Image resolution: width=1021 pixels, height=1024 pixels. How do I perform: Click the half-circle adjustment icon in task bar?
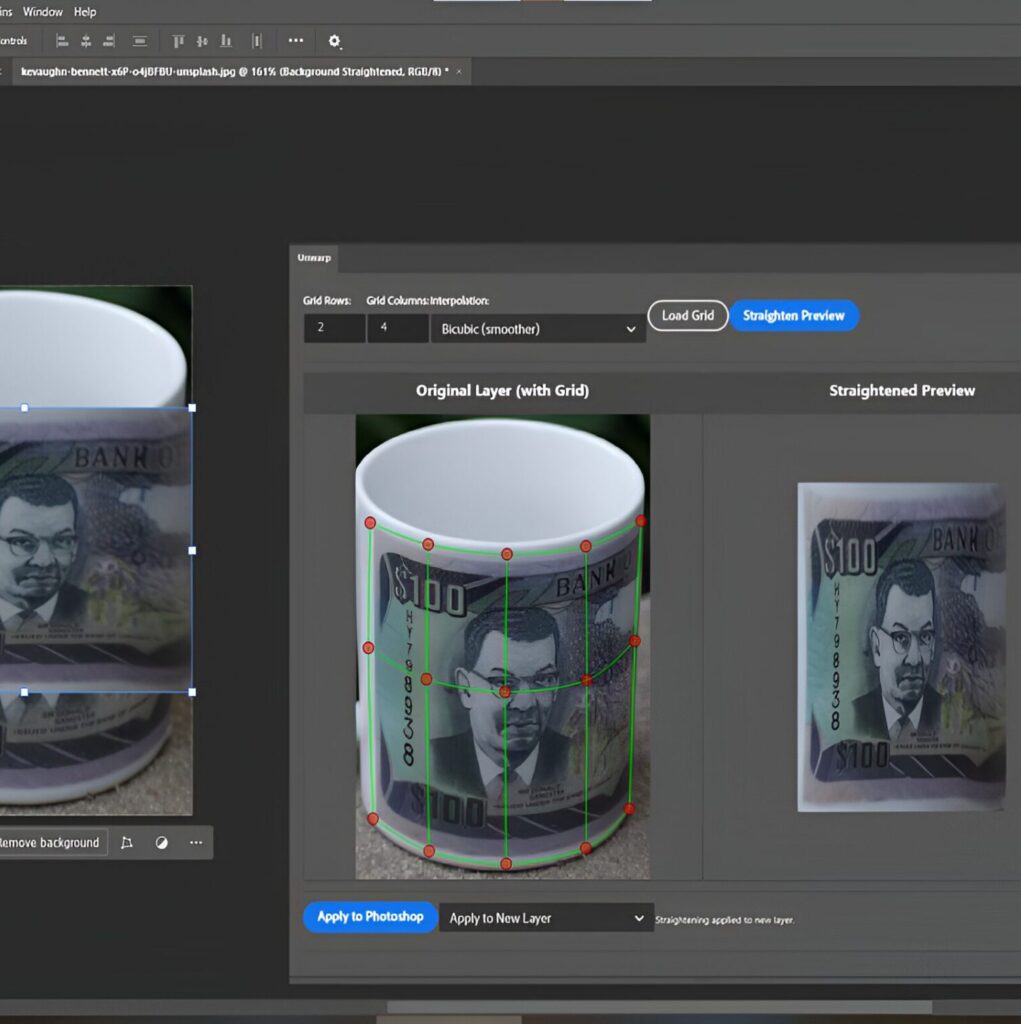click(x=161, y=842)
